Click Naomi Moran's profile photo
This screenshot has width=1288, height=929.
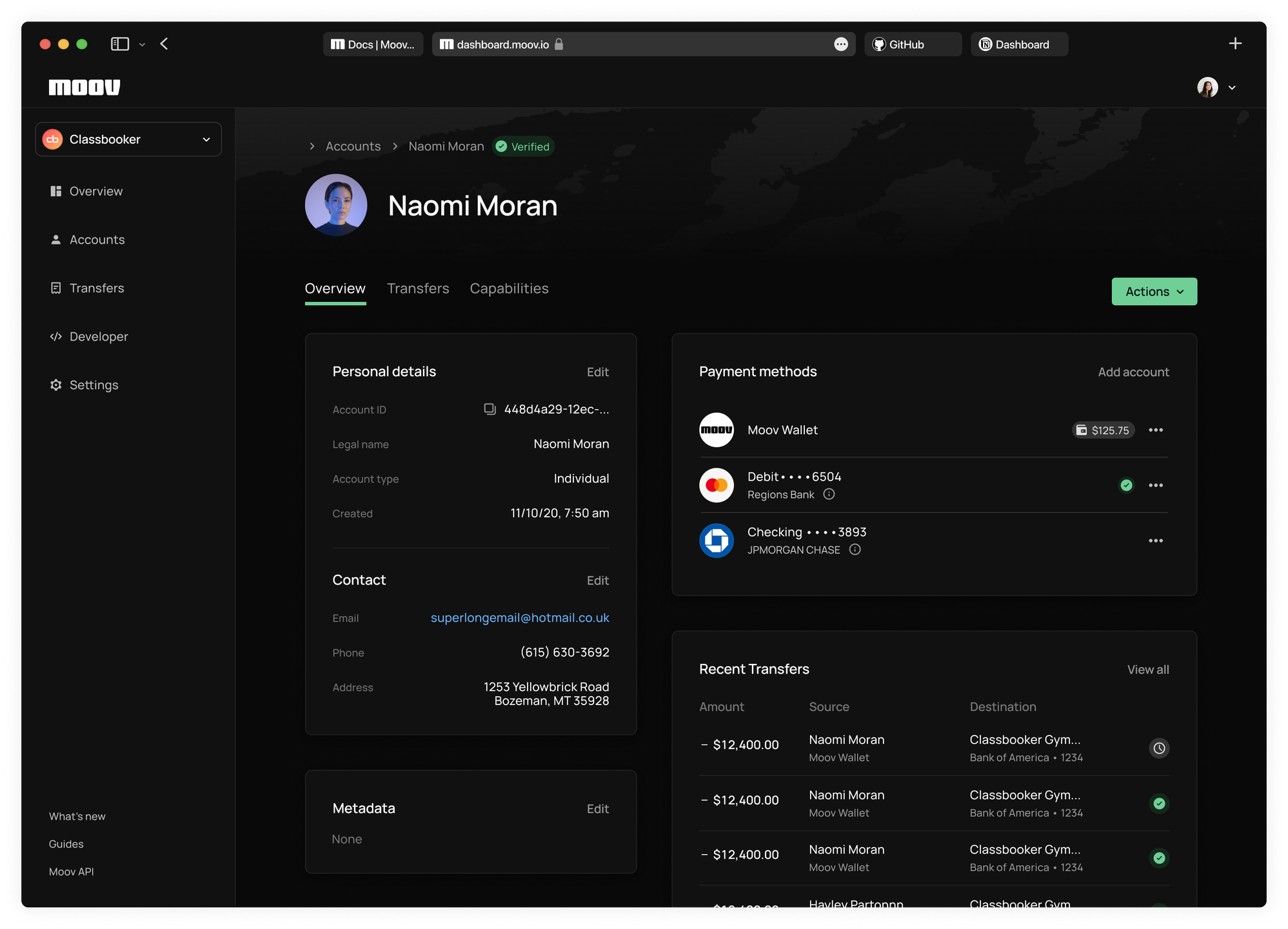336,205
